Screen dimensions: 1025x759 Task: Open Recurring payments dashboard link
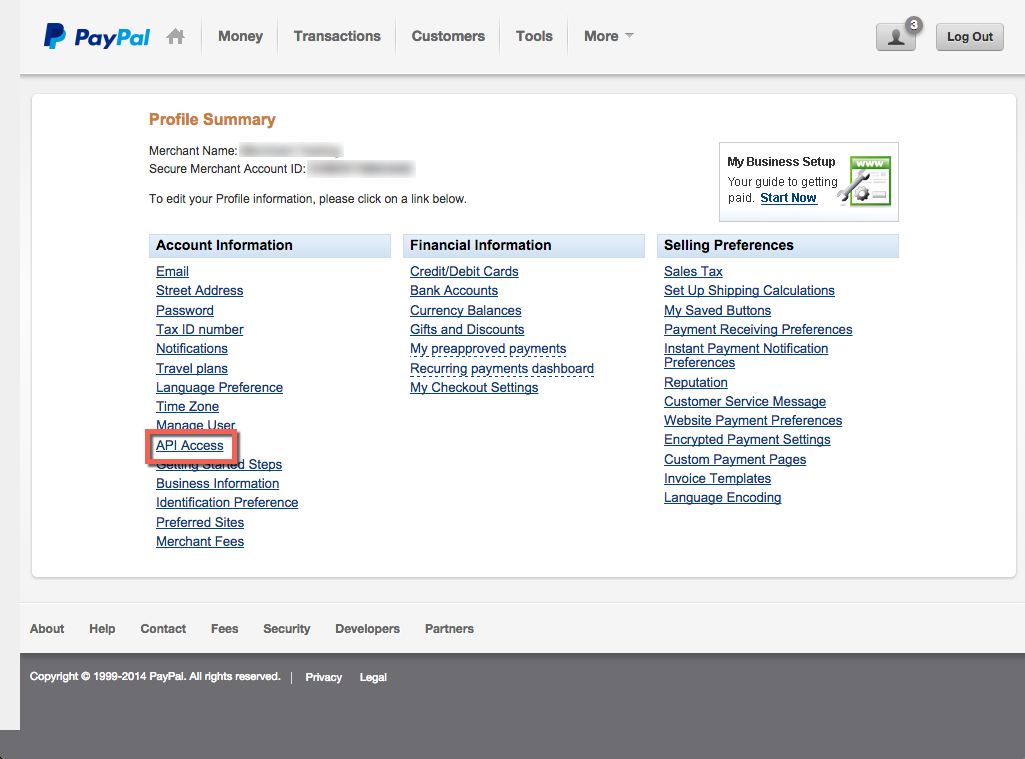point(502,369)
